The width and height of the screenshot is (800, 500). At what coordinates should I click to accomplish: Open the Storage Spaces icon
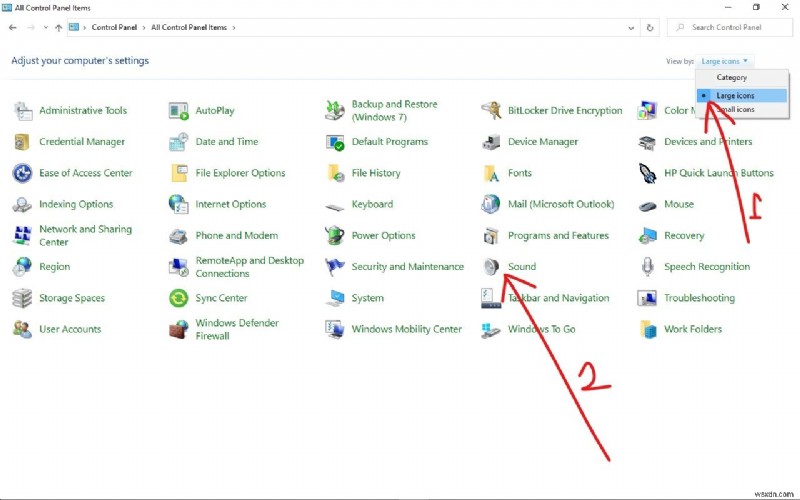pos(22,298)
